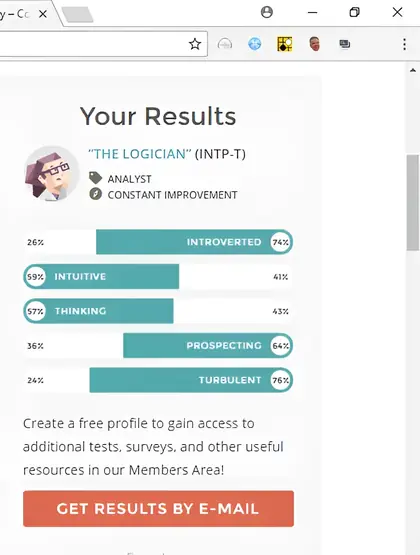This screenshot has width=420, height=555.
Task: Open the yellow Go board extension
Action: click(x=284, y=44)
